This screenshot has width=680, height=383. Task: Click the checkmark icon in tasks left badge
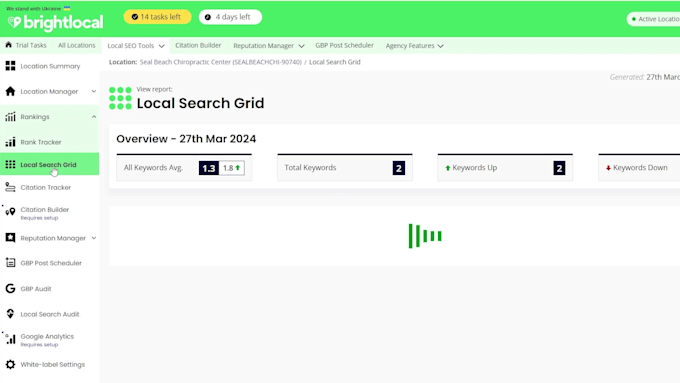134,17
